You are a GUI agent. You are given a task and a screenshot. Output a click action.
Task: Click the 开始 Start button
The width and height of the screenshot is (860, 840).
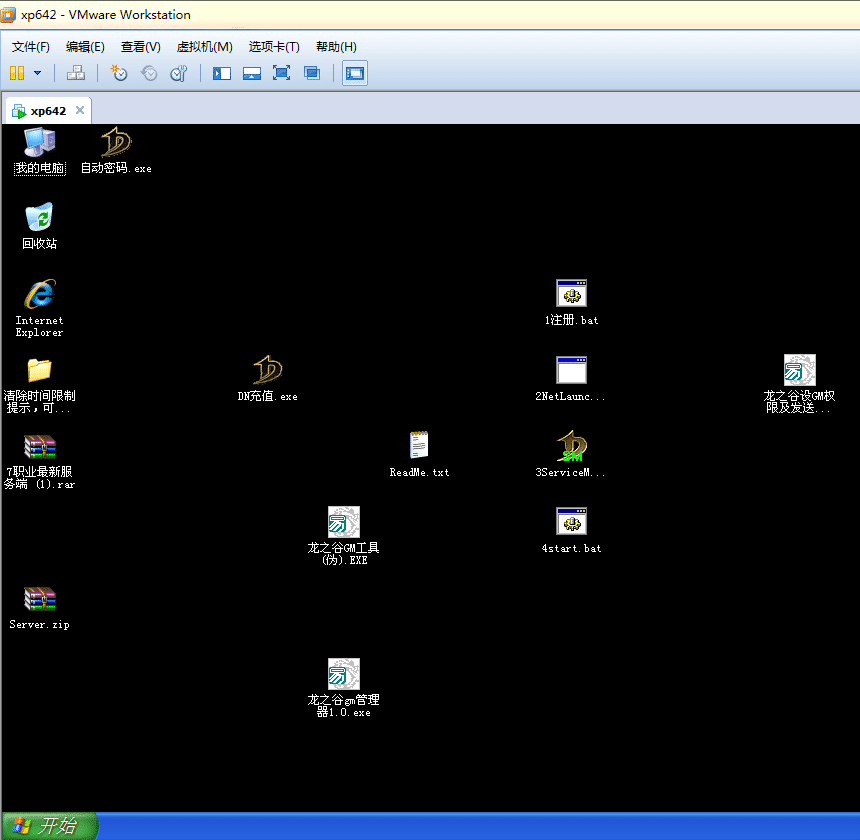(50, 826)
